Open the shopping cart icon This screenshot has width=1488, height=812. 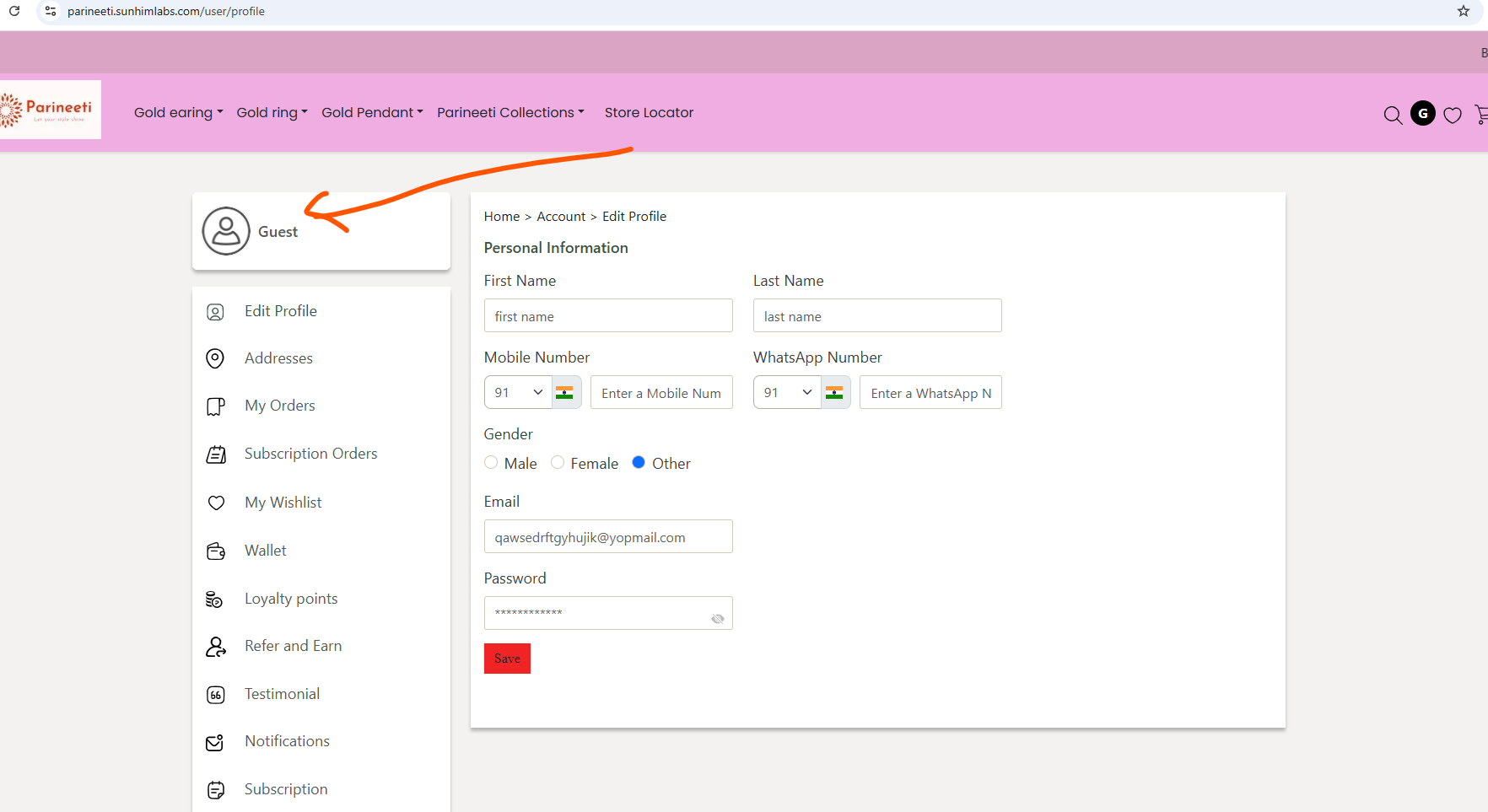pyautogui.click(x=1481, y=115)
